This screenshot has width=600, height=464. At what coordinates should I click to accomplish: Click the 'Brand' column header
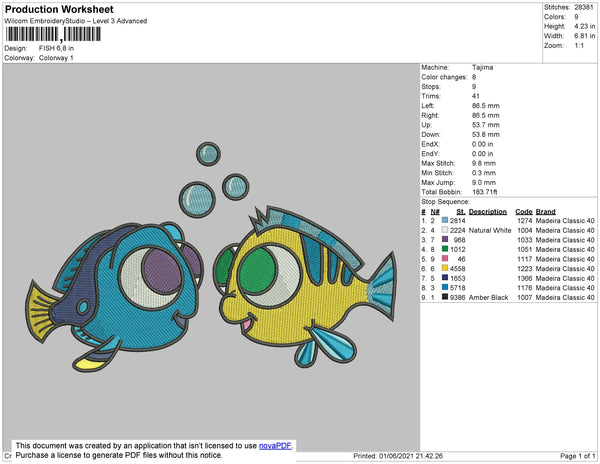(x=546, y=212)
